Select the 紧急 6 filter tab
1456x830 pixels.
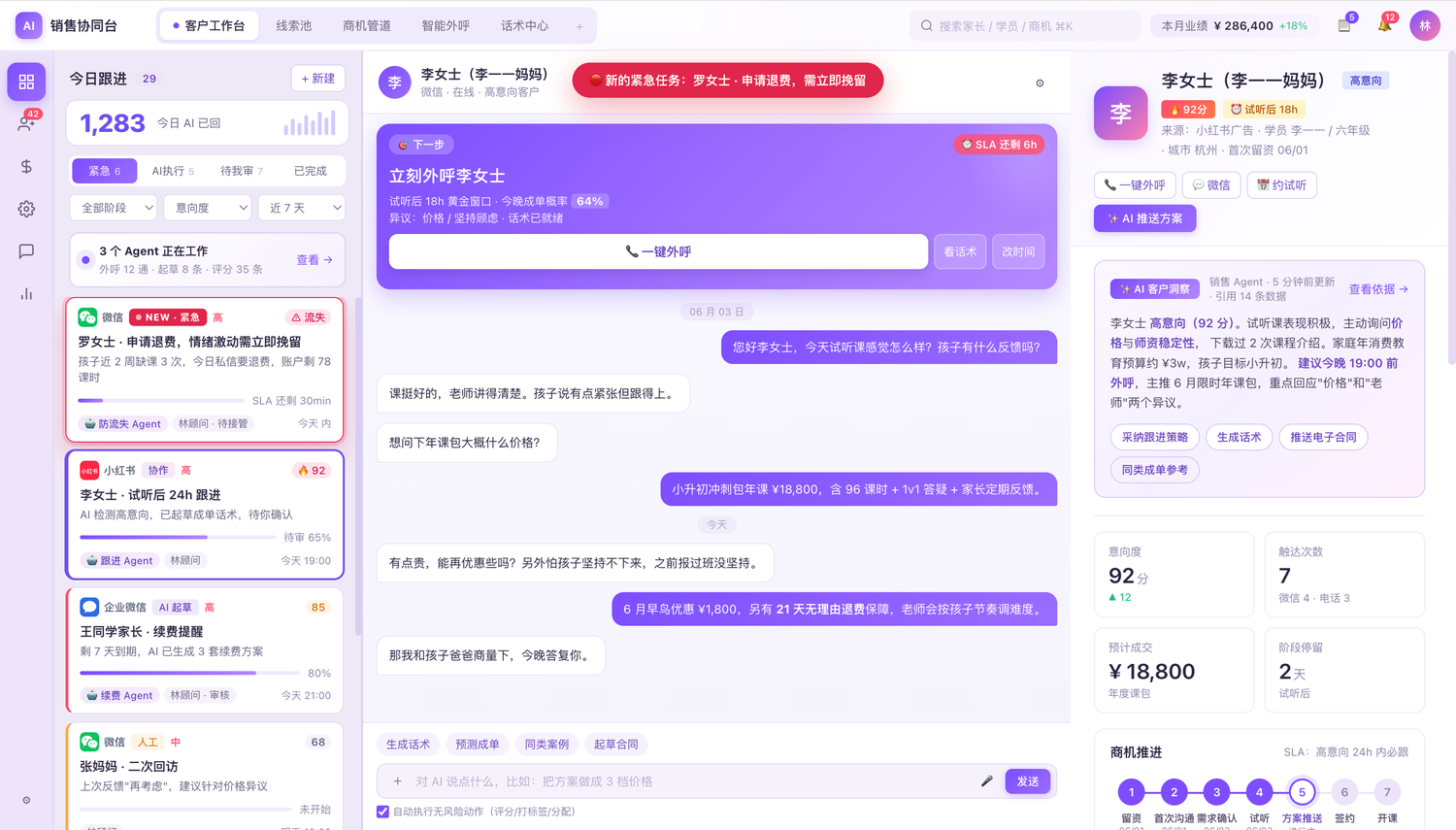click(105, 171)
